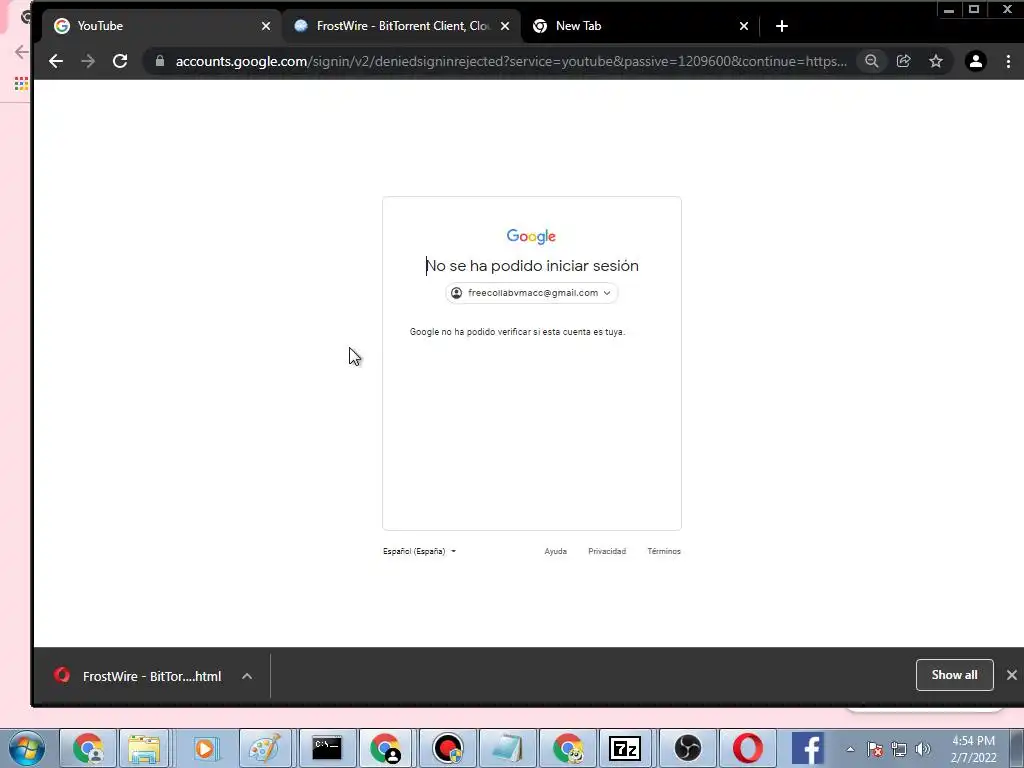Share this page using the share icon
This screenshot has height=768, width=1024.
pyautogui.click(x=904, y=61)
